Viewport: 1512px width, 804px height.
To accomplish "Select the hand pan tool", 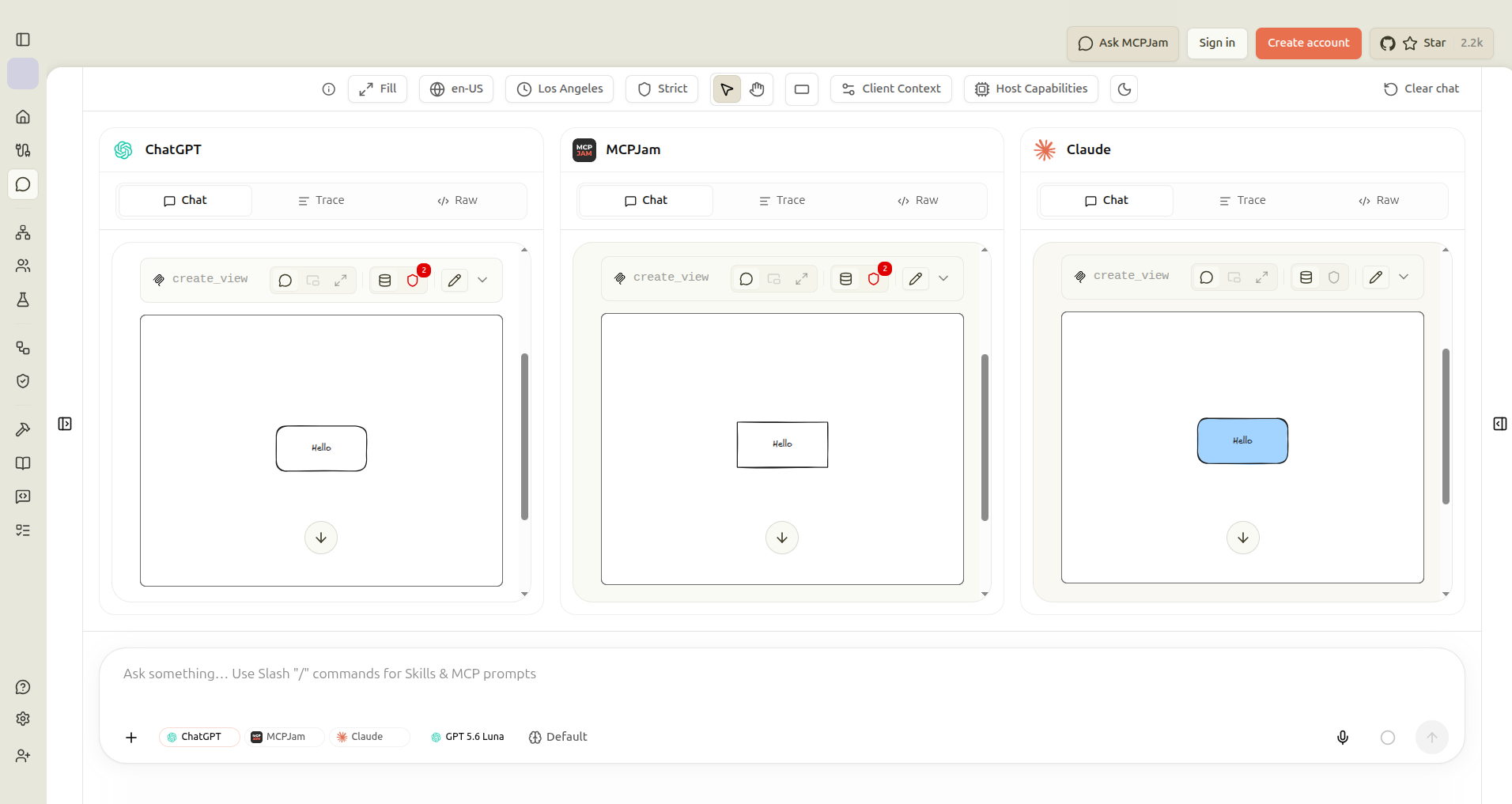I will (x=757, y=89).
